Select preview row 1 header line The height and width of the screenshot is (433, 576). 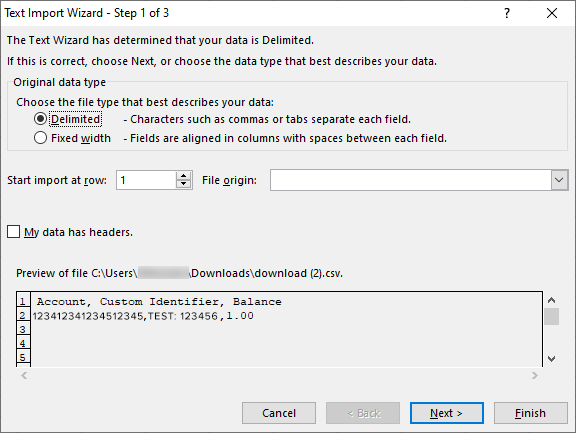pos(159,302)
